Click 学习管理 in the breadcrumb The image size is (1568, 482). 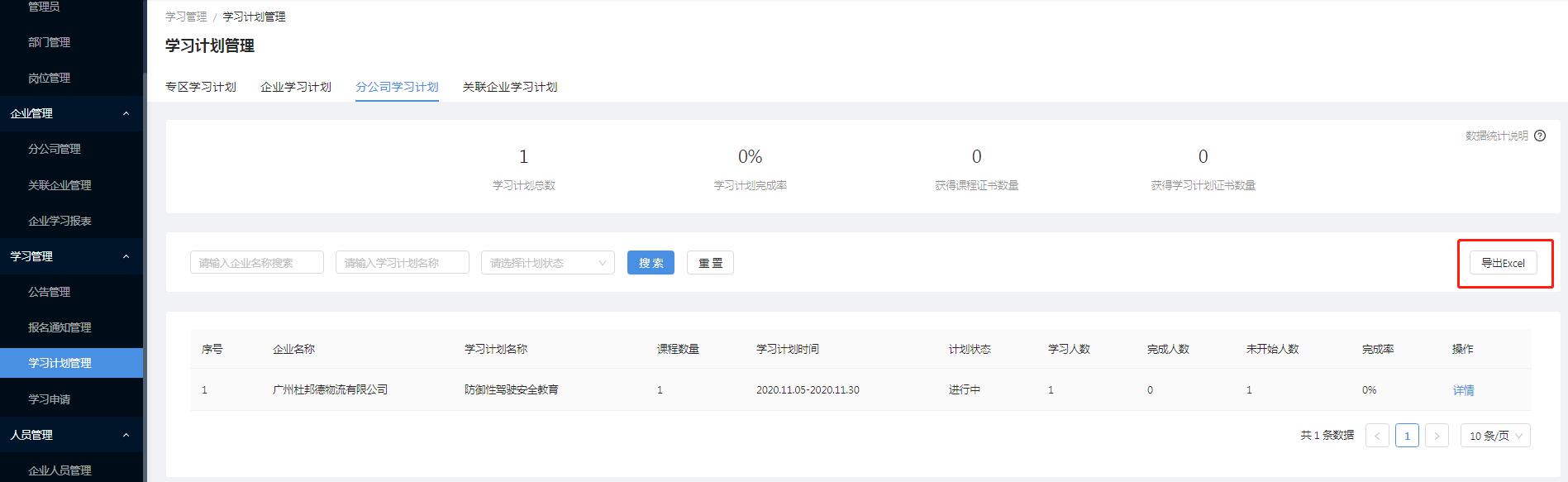186,17
